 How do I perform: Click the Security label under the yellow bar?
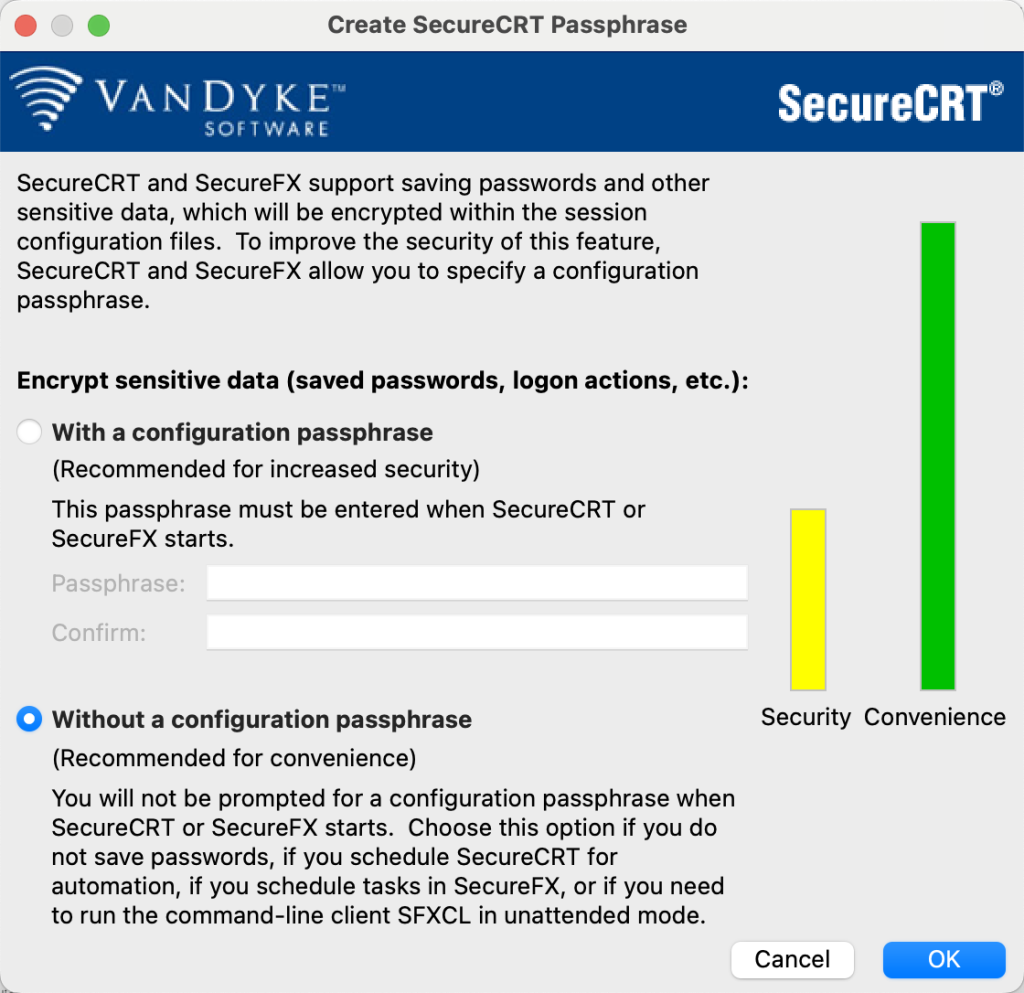pos(806,717)
